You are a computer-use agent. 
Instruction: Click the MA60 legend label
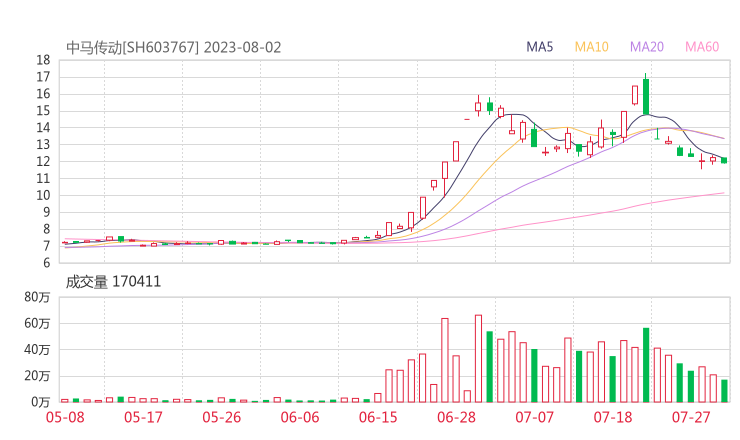pos(702,47)
